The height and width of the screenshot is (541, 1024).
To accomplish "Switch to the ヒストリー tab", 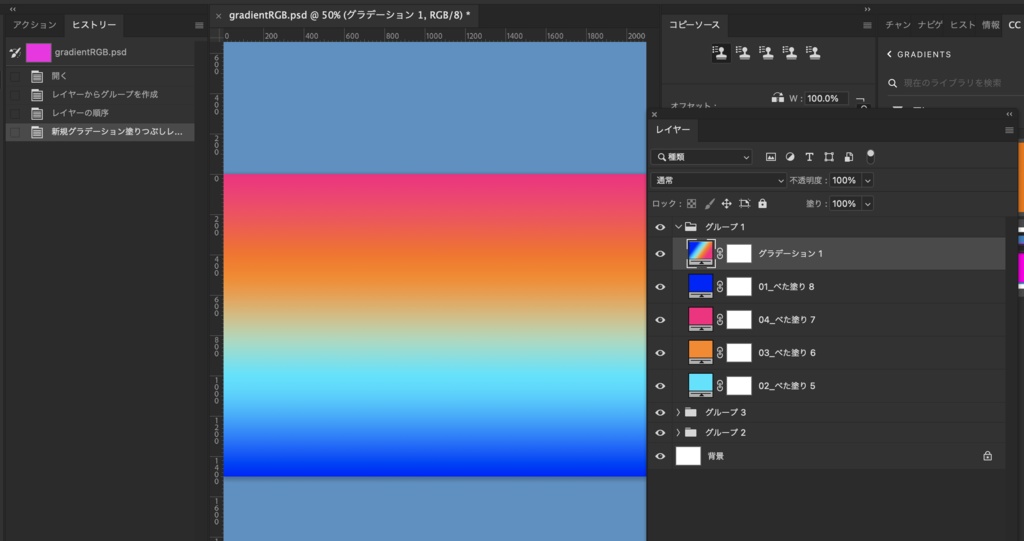I will [94, 25].
